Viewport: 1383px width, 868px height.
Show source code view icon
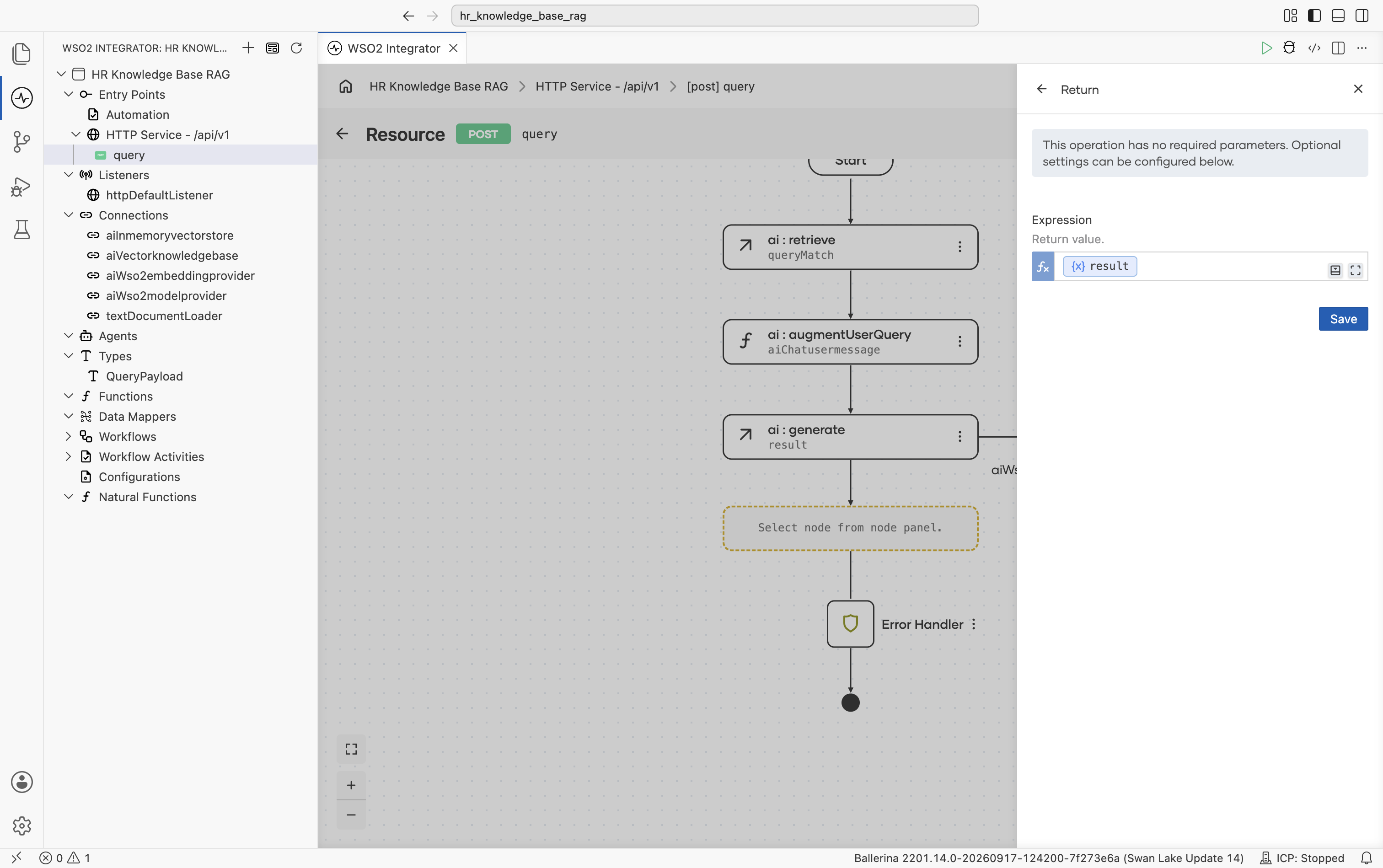[x=1314, y=48]
